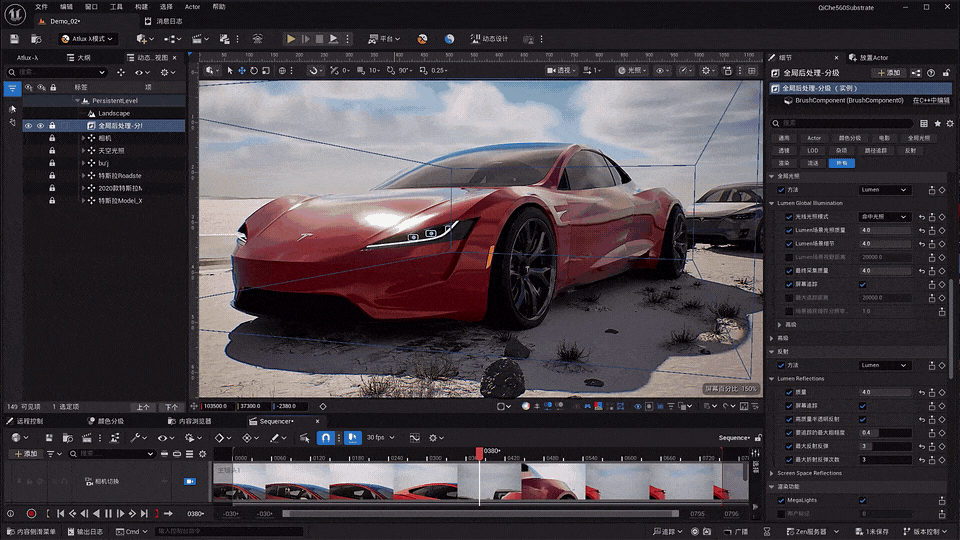The width and height of the screenshot is (960, 540).
Task: Click the 添加 track button in Sequencer
Action: click(x=26, y=454)
